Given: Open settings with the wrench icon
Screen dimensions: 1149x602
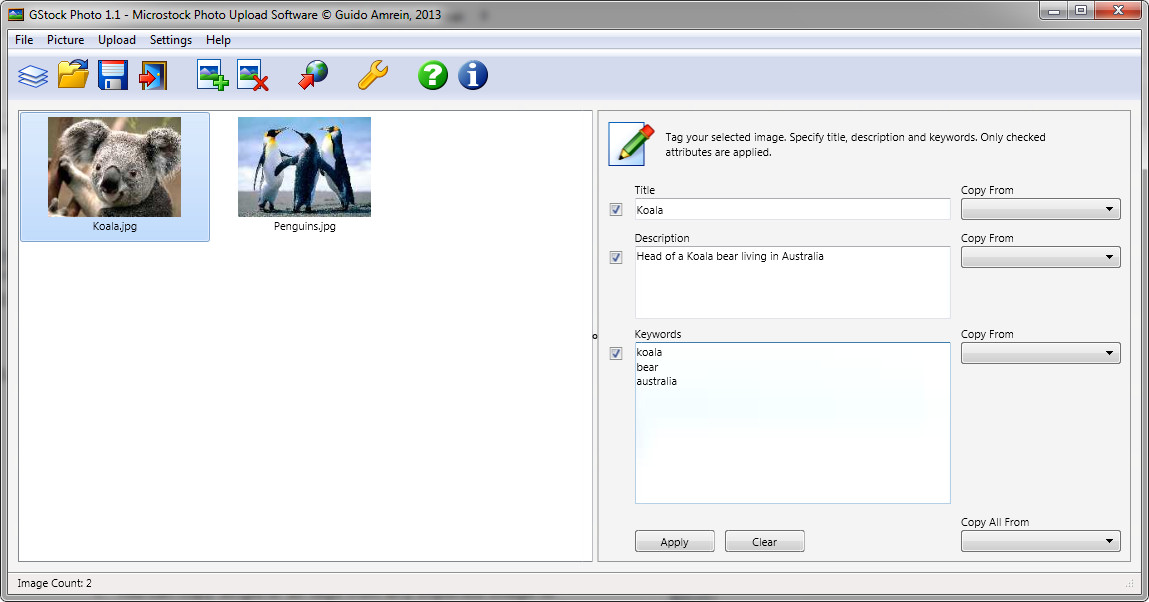Looking at the screenshot, I should (372, 75).
